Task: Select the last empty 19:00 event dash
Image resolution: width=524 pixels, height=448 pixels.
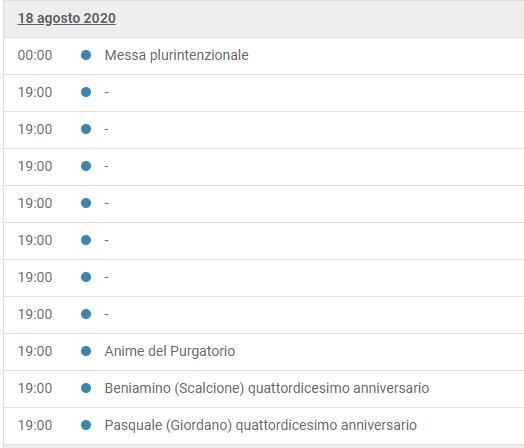Action: [x=107, y=314]
